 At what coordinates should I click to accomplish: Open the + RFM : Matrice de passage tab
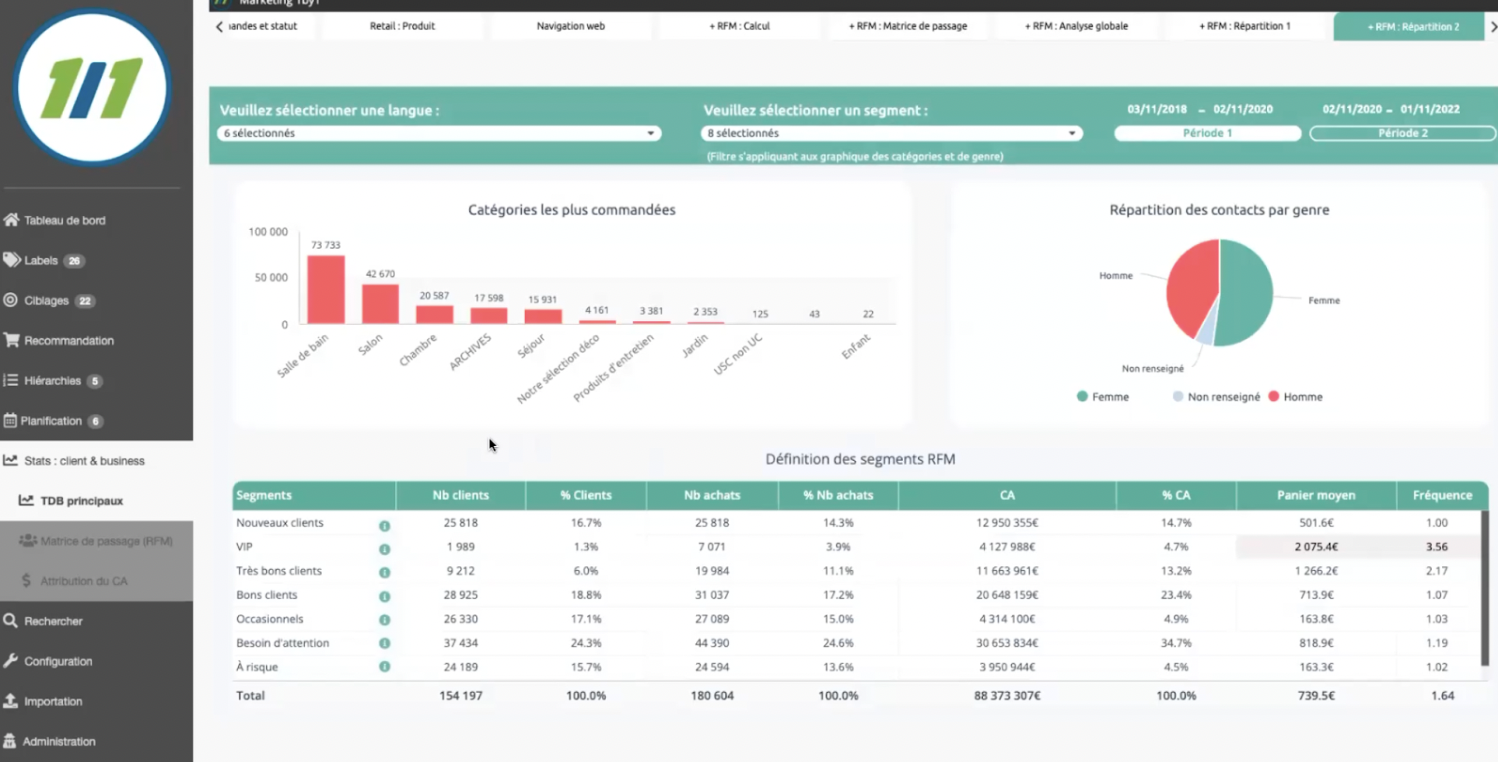click(x=908, y=26)
